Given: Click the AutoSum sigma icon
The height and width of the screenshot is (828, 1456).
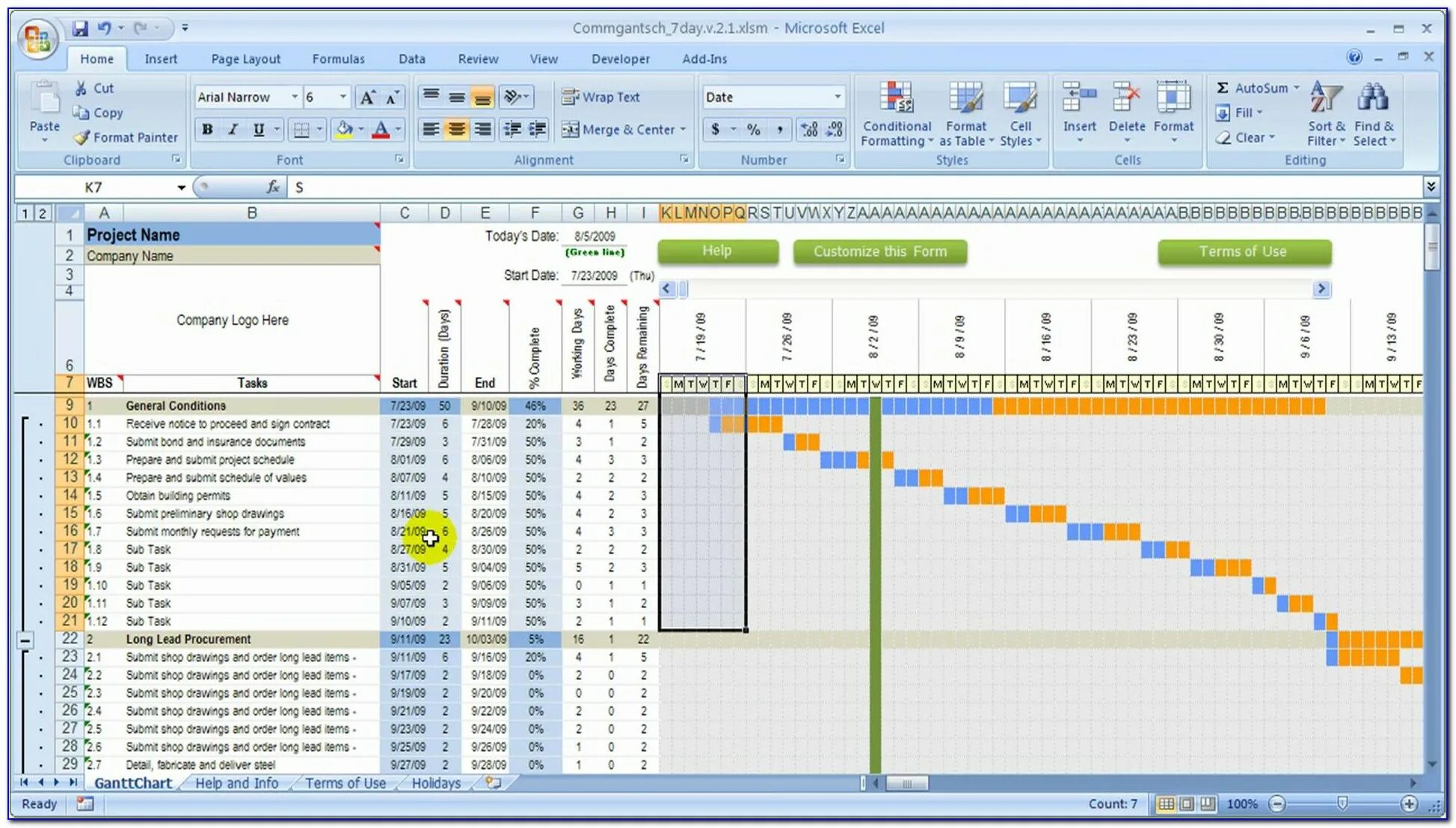Looking at the screenshot, I should pyautogui.click(x=1223, y=88).
